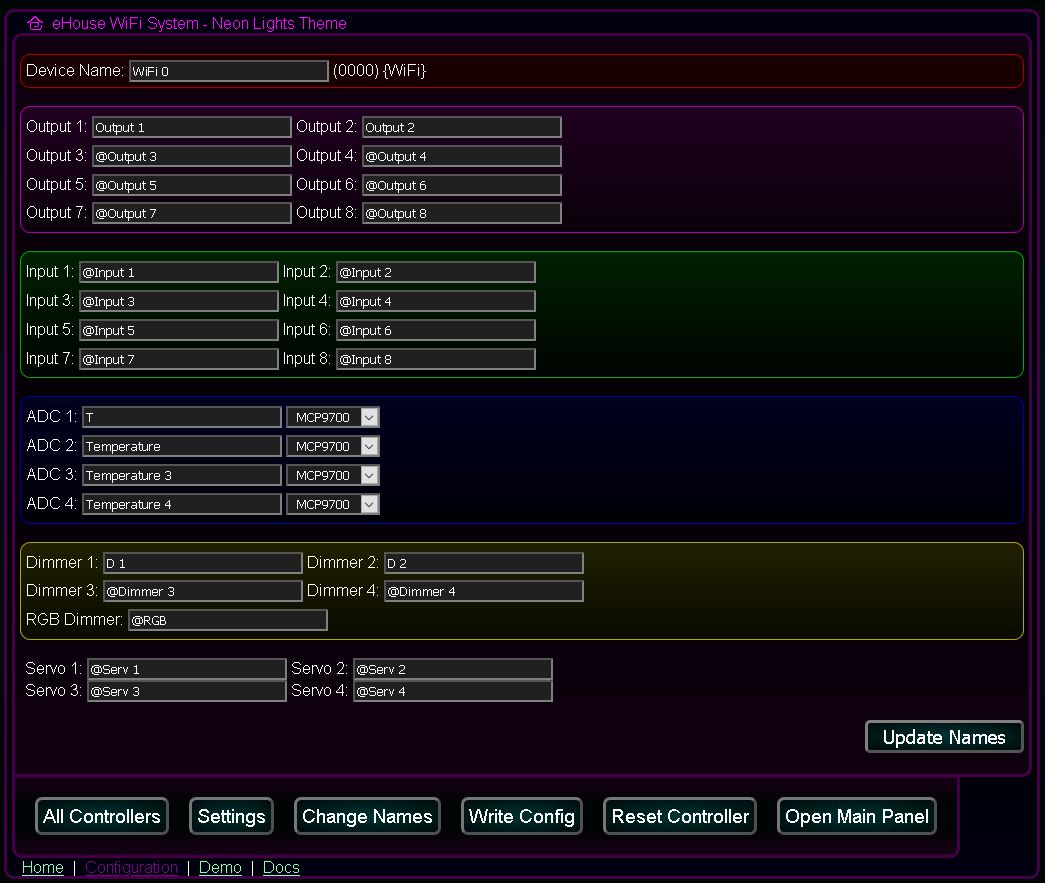Open the ADC 3 sensor type dropdown
The image size is (1045, 883).
332,476
